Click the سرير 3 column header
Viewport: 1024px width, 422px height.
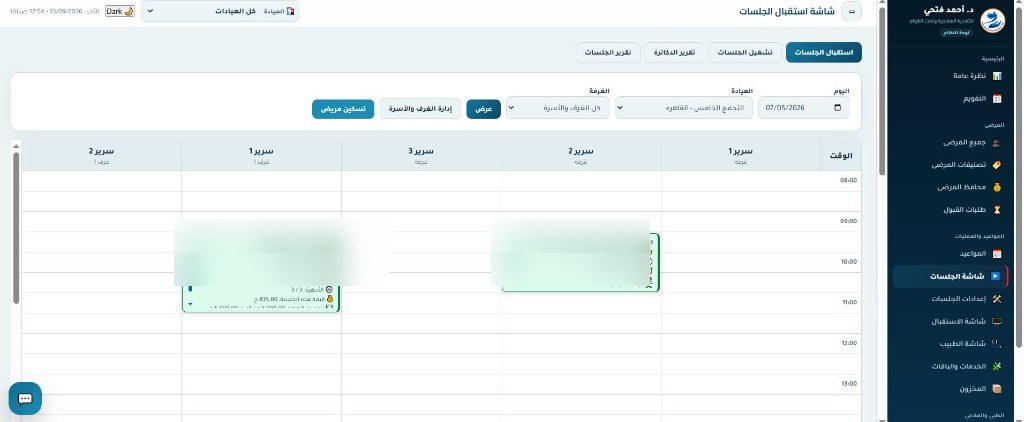pos(421,155)
